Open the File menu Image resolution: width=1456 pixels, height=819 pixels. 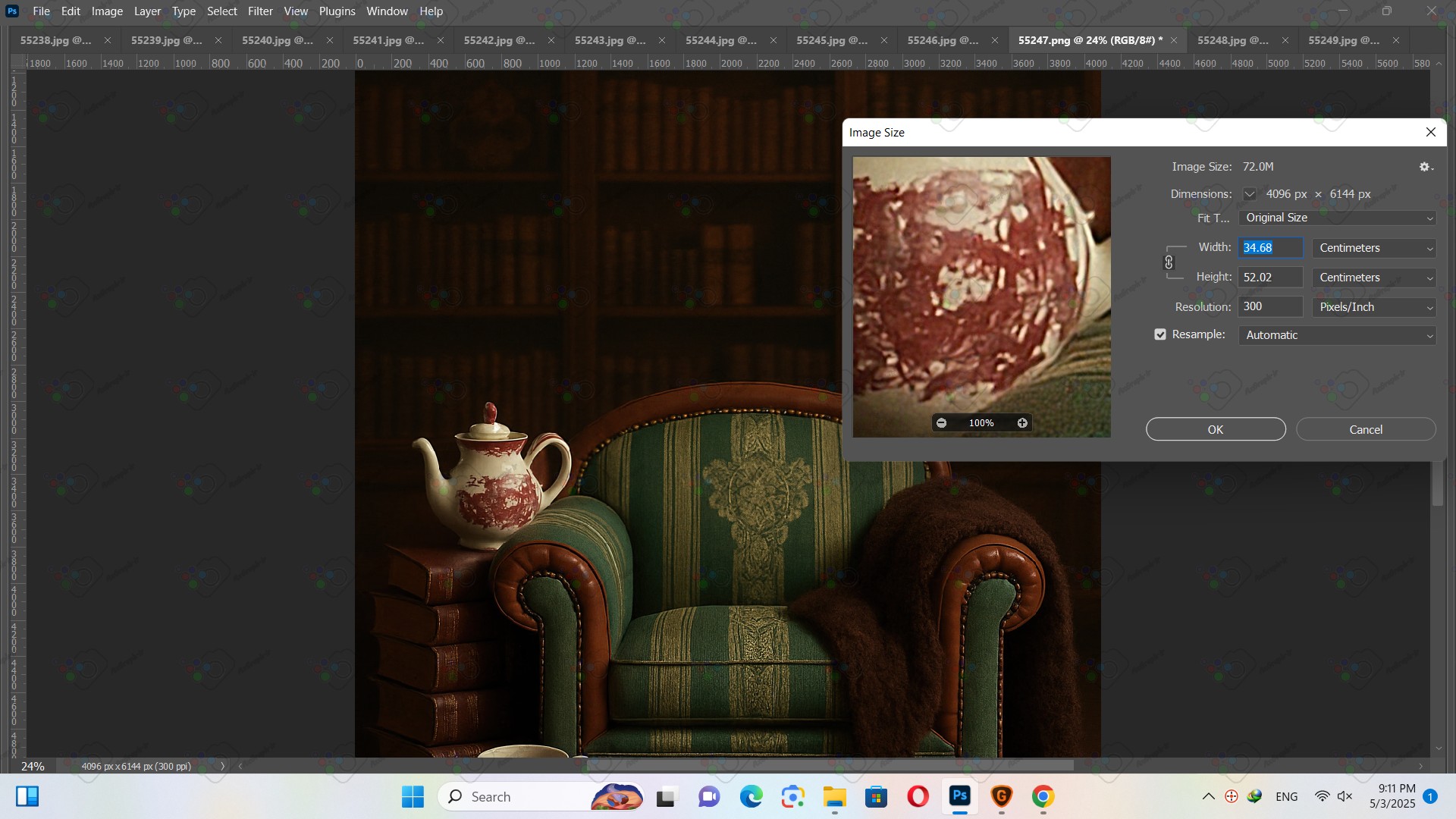42,11
